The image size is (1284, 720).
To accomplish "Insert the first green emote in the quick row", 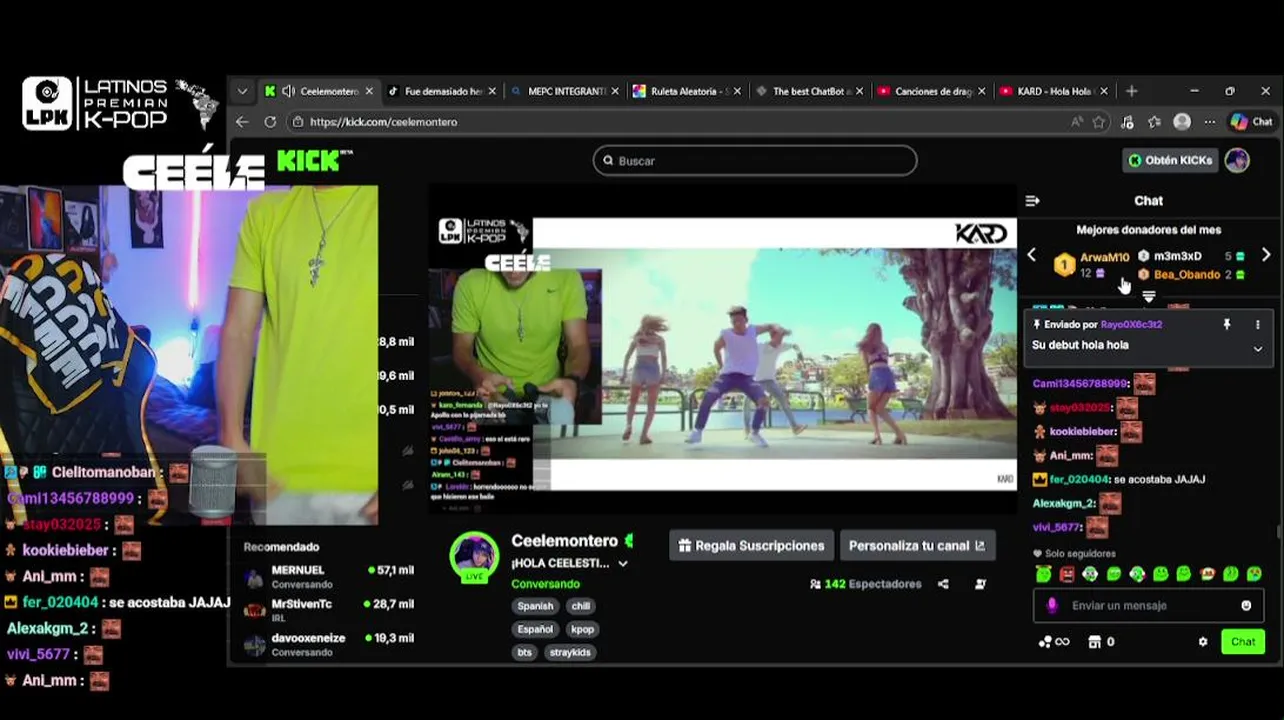I will click(x=1044, y=574).
